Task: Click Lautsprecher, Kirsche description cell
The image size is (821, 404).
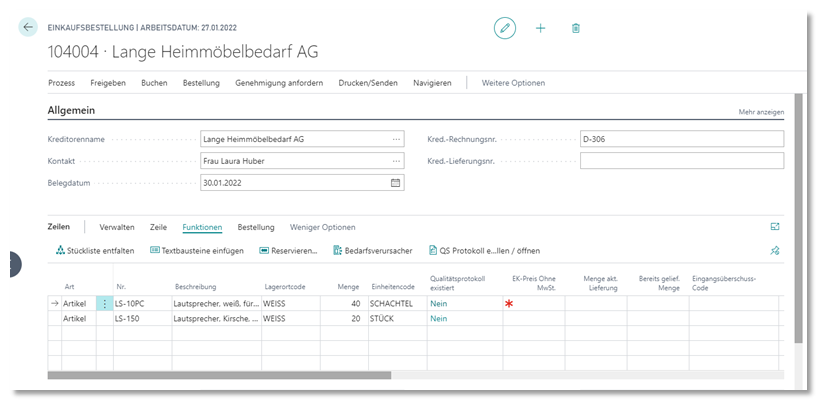Action: [216, 318]
